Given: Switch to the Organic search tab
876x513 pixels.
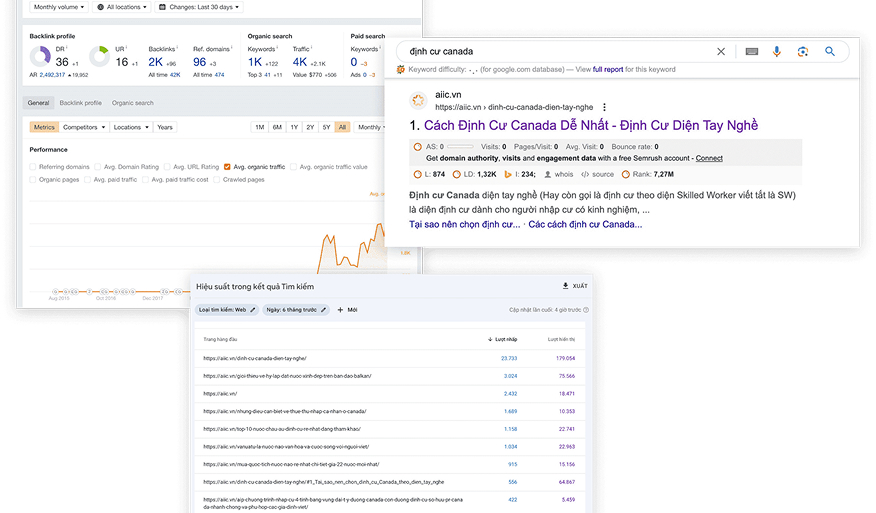Looking at the screenshot, I should [132, 103].
